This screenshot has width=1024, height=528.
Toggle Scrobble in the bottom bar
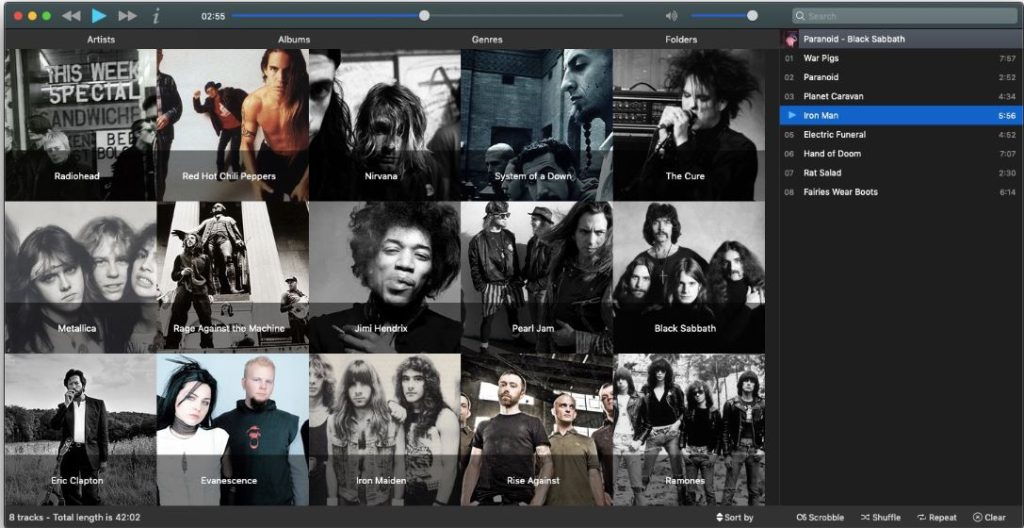[820, 518]
